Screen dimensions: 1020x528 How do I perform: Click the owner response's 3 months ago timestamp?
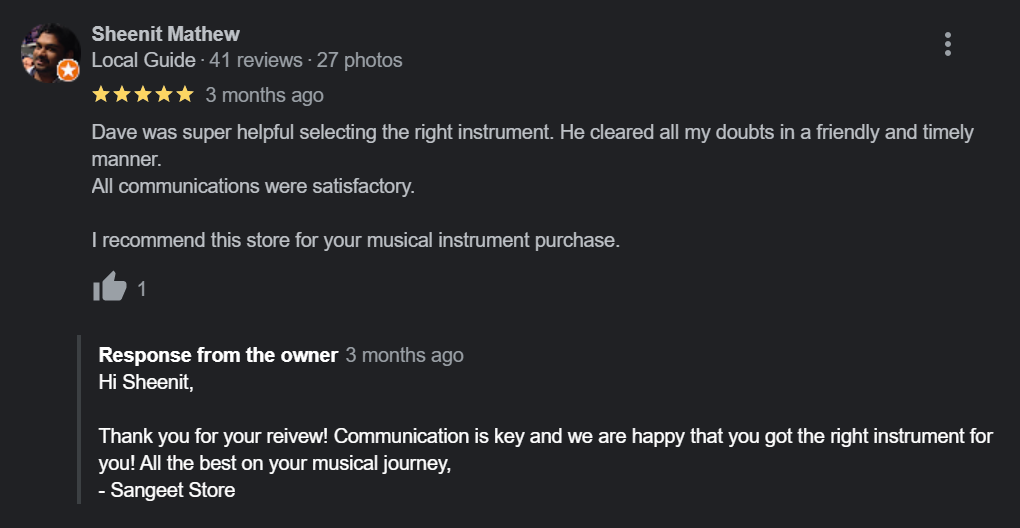404,355
